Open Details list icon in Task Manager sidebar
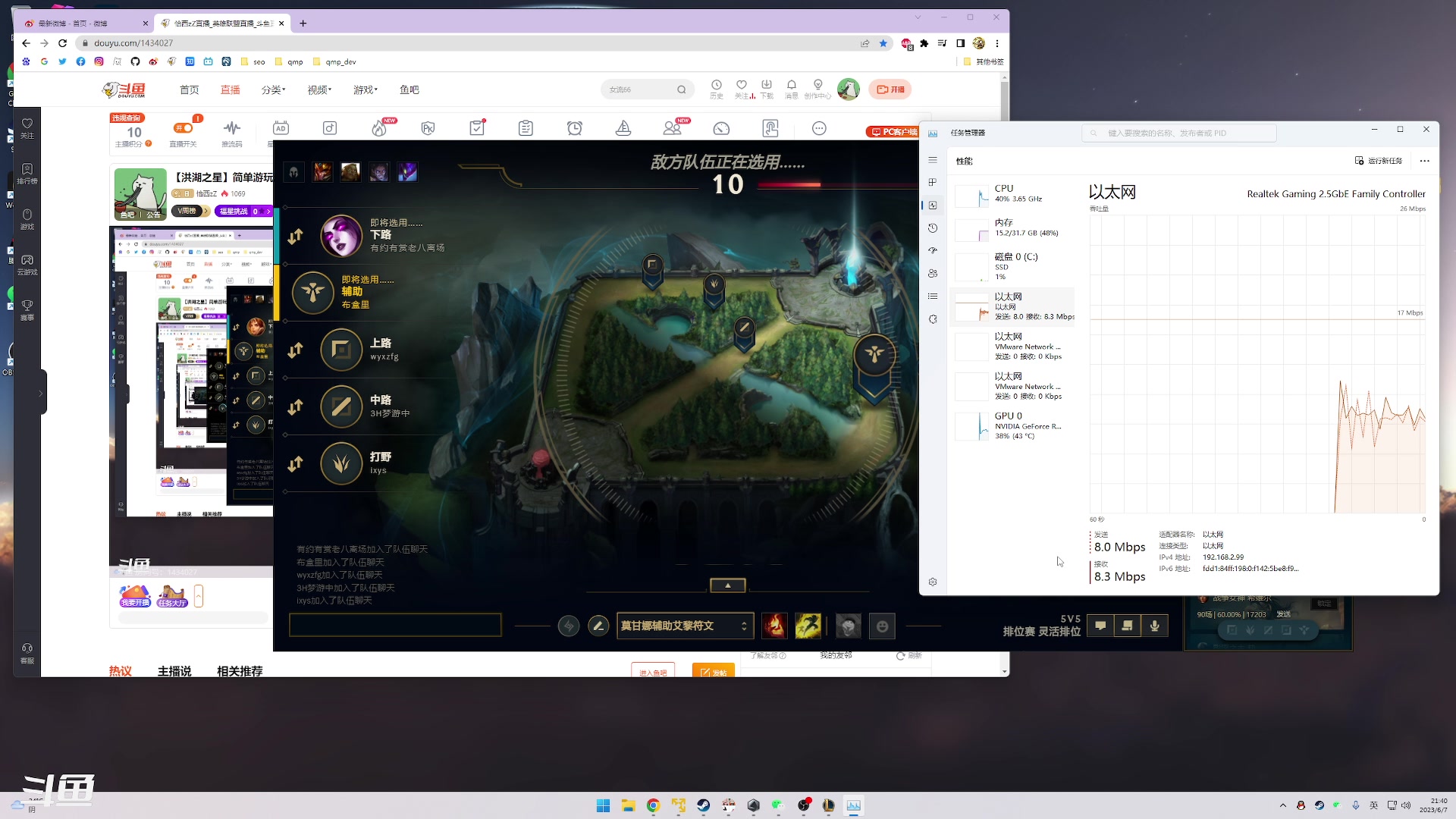The image size is (1456, 819). [933, 296]
